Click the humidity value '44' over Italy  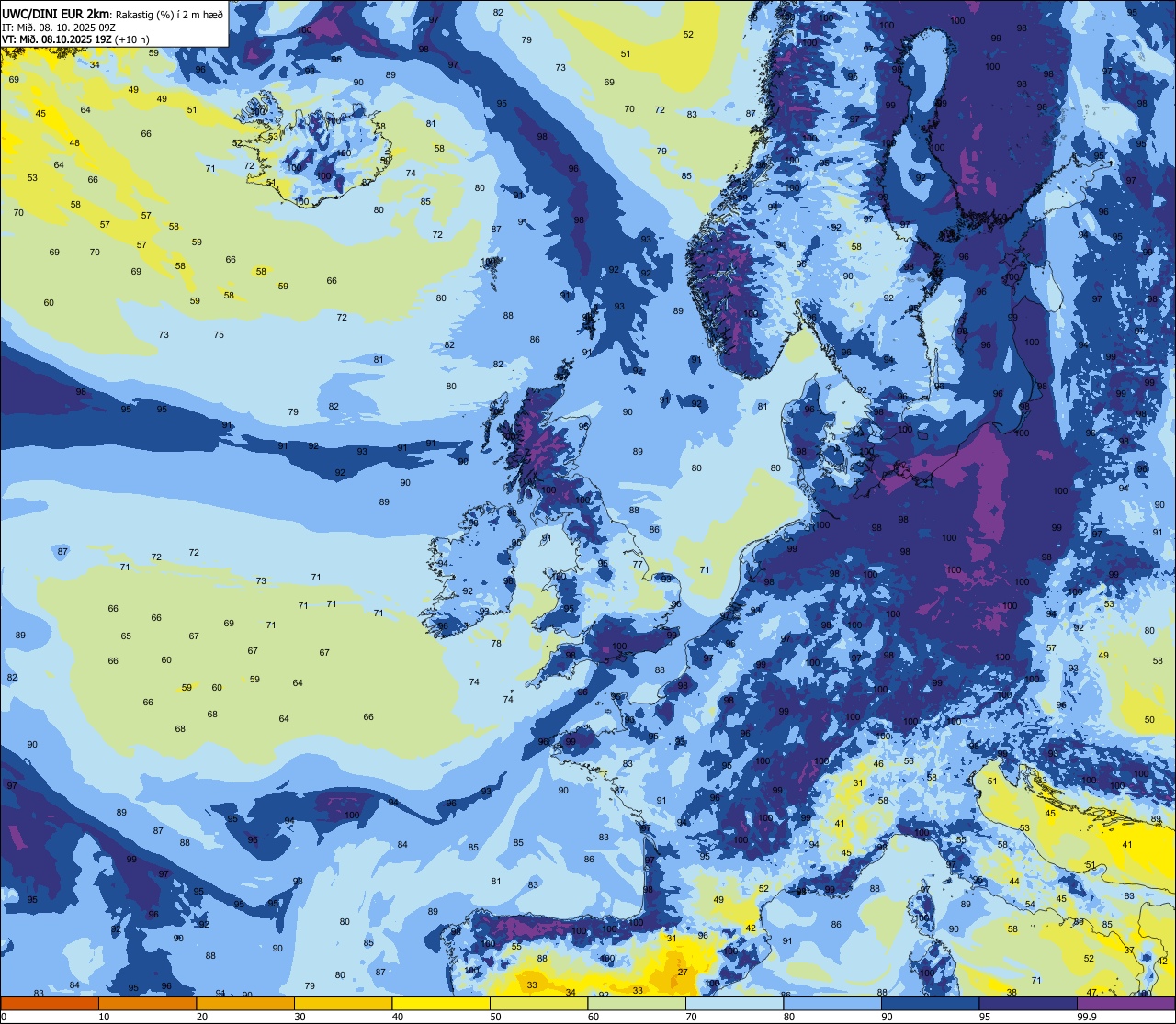[x=1014, y=881]
